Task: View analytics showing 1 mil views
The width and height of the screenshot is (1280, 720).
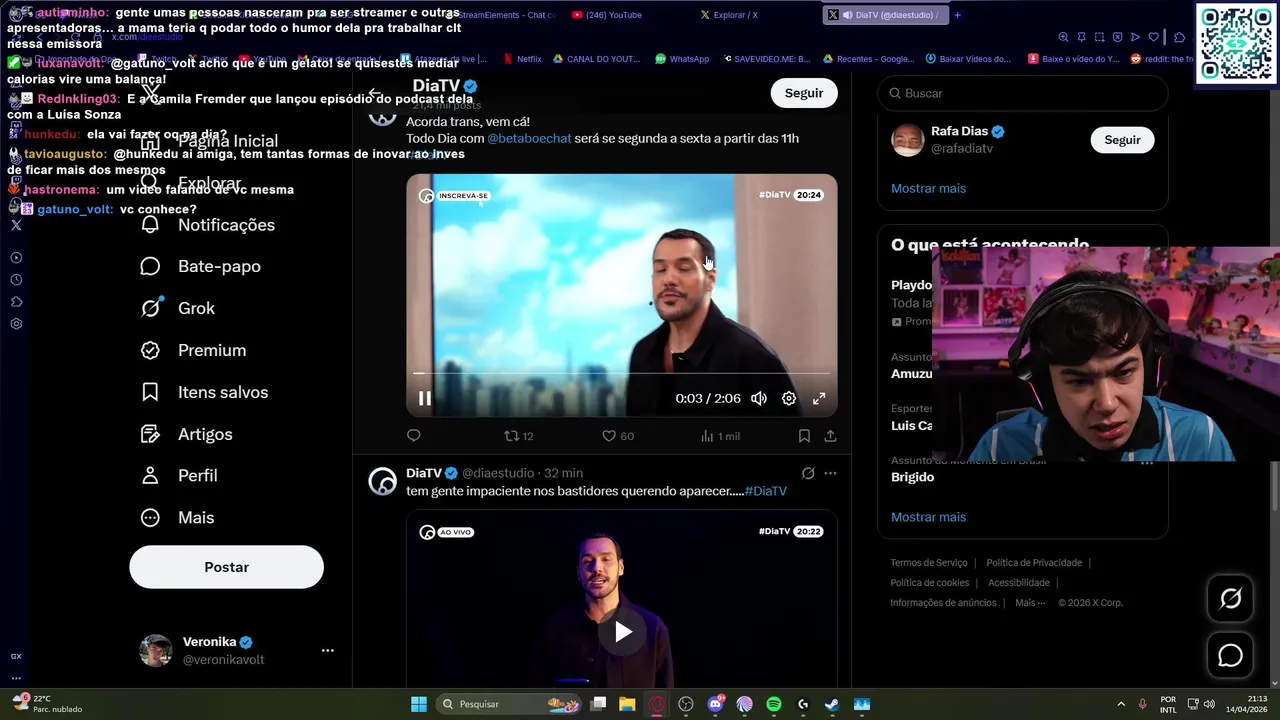Action: click(720, 436)
